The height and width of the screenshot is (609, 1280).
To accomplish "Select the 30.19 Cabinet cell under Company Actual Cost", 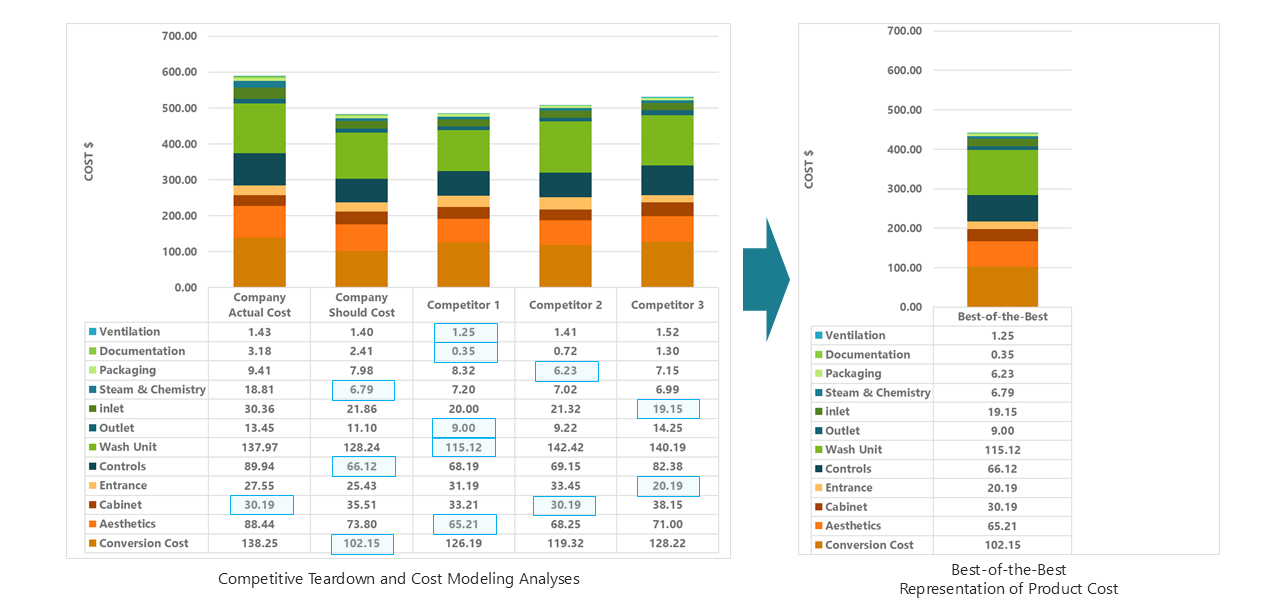I will coord(260,505).
